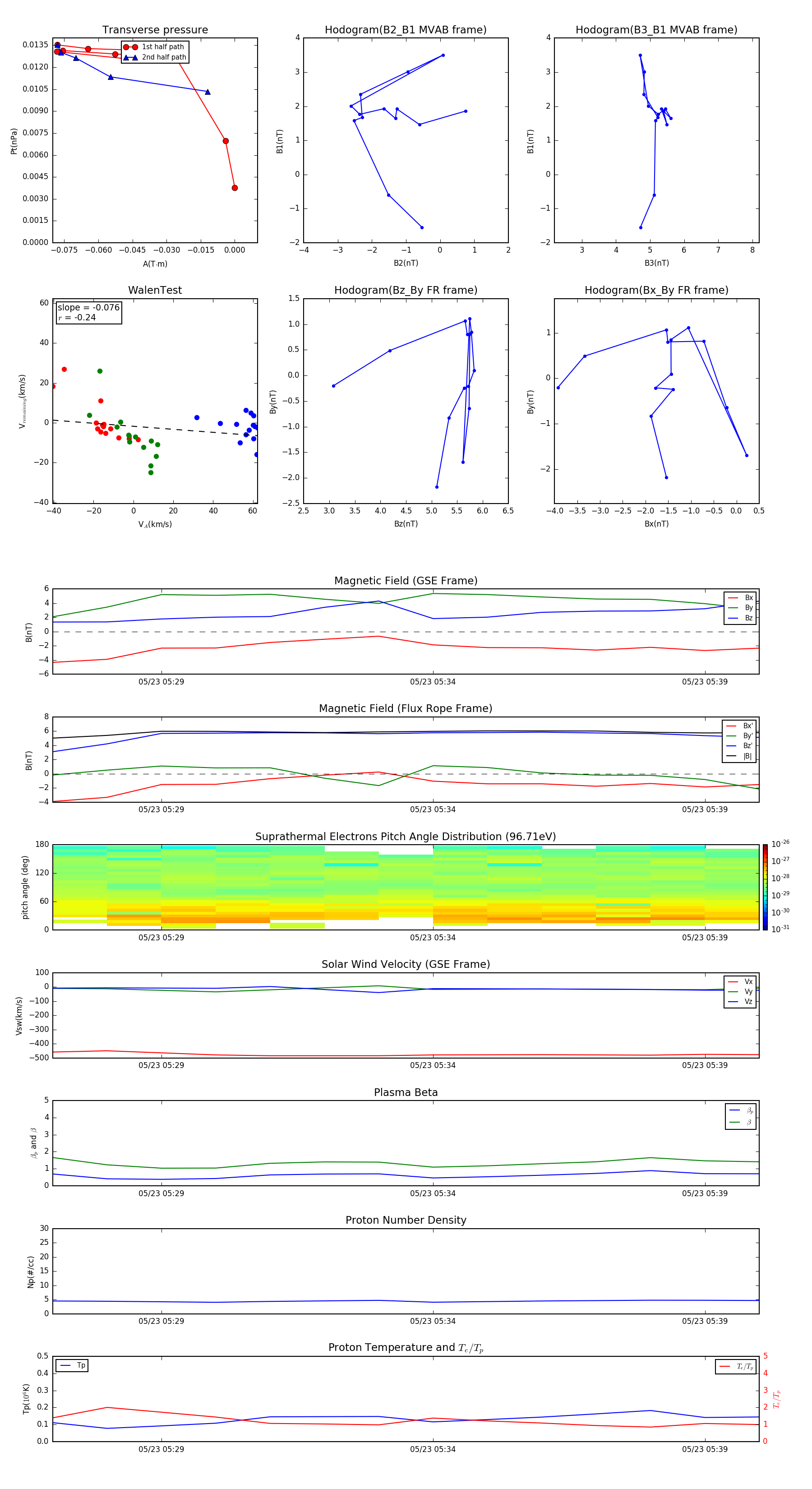Click the "V_A(km/s)" x-axis label

pos(155,524)
